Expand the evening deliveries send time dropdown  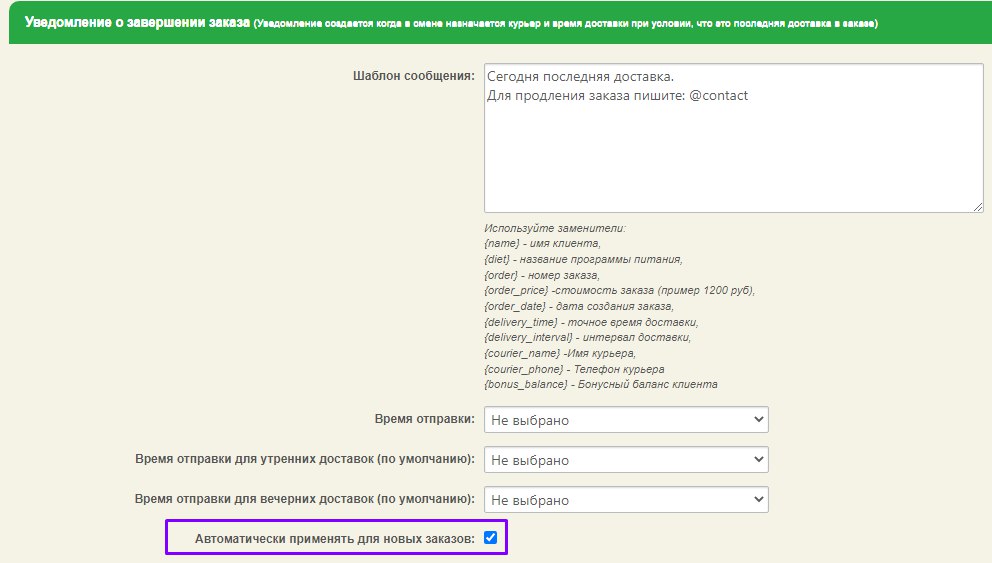626,499
